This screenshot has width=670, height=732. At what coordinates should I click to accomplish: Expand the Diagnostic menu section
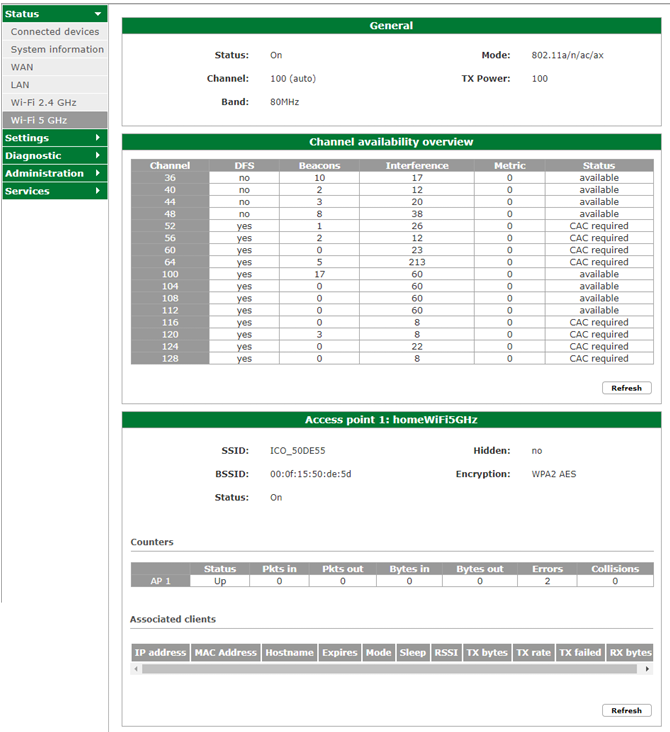tap(55, 155)
